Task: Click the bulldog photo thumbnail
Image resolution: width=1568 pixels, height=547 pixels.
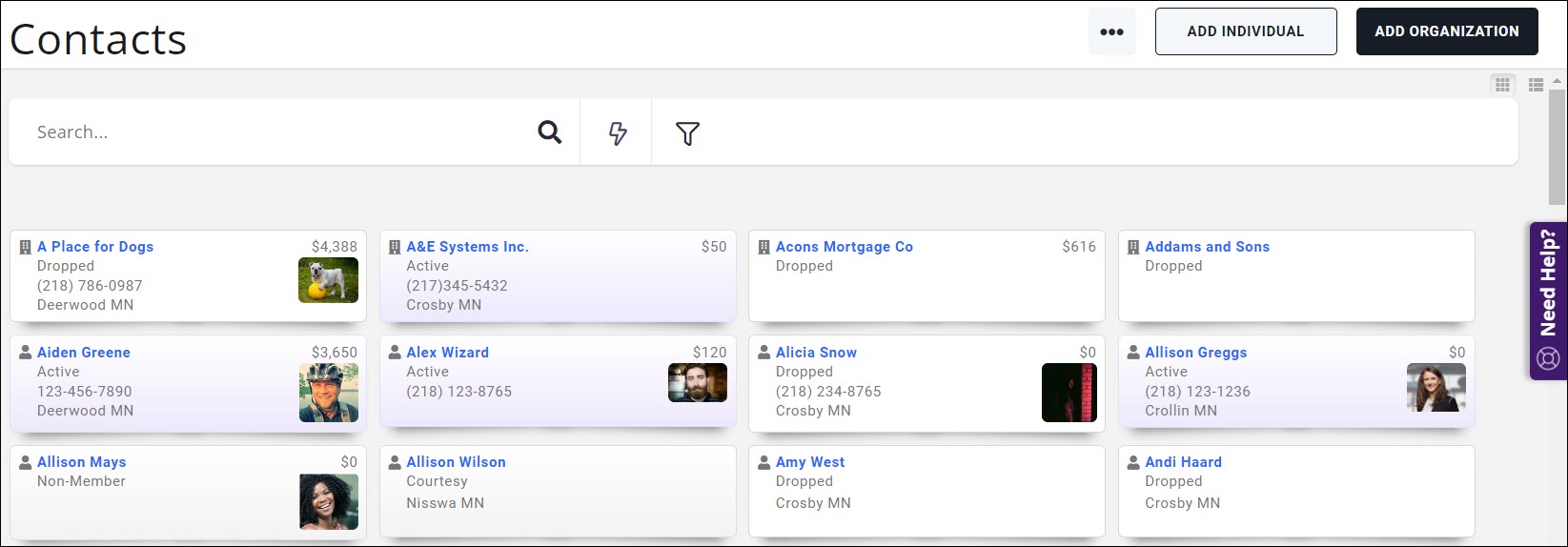Action: pyautogui.click(x=328, y=280)
